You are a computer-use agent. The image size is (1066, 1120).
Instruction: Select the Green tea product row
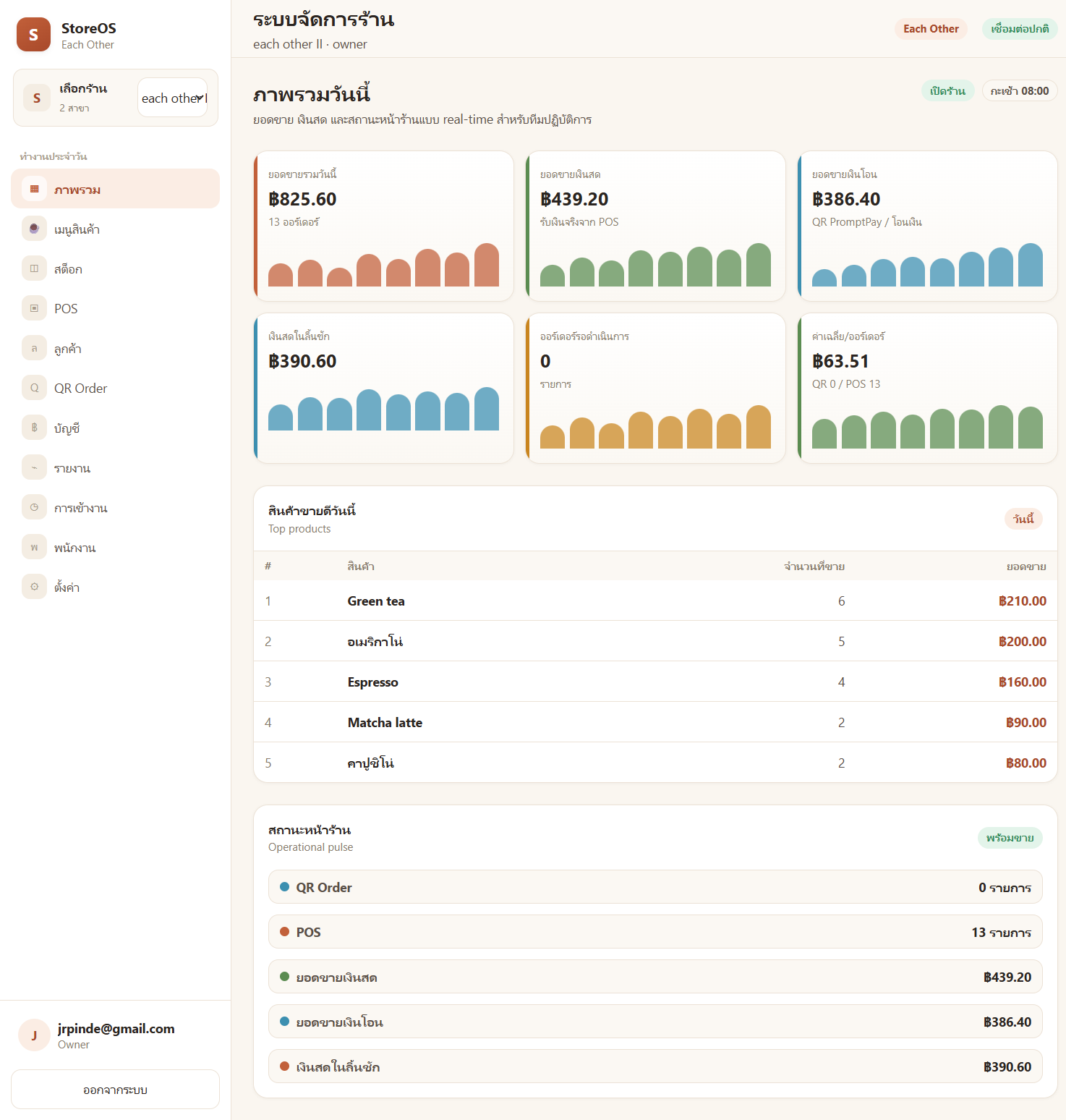655,601
